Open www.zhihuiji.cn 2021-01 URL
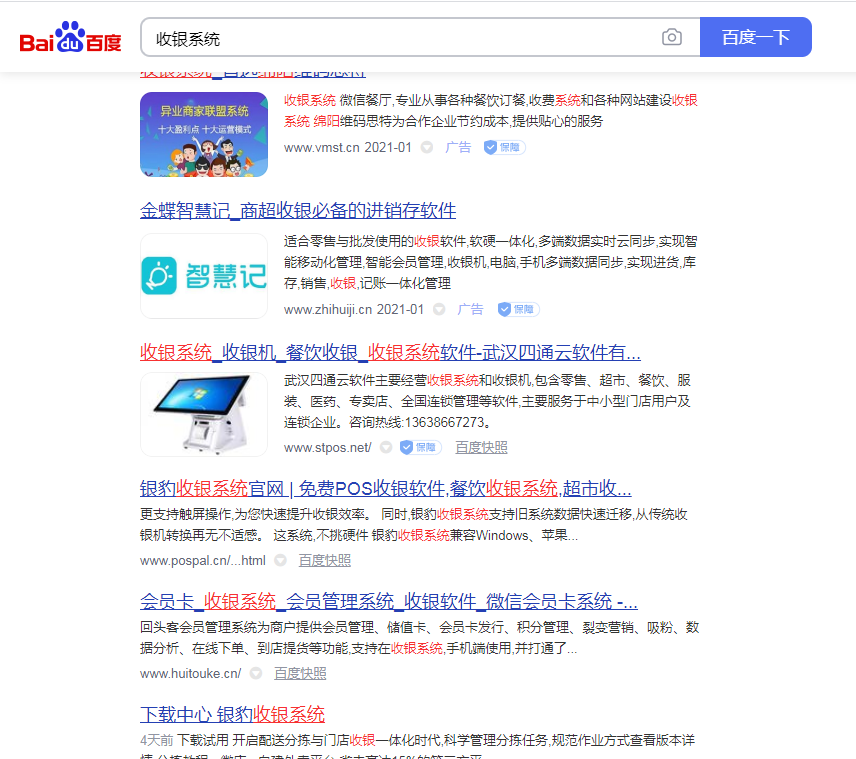This screenshot has width=856, height=759. pyautogui.click(x=354, y=310)
